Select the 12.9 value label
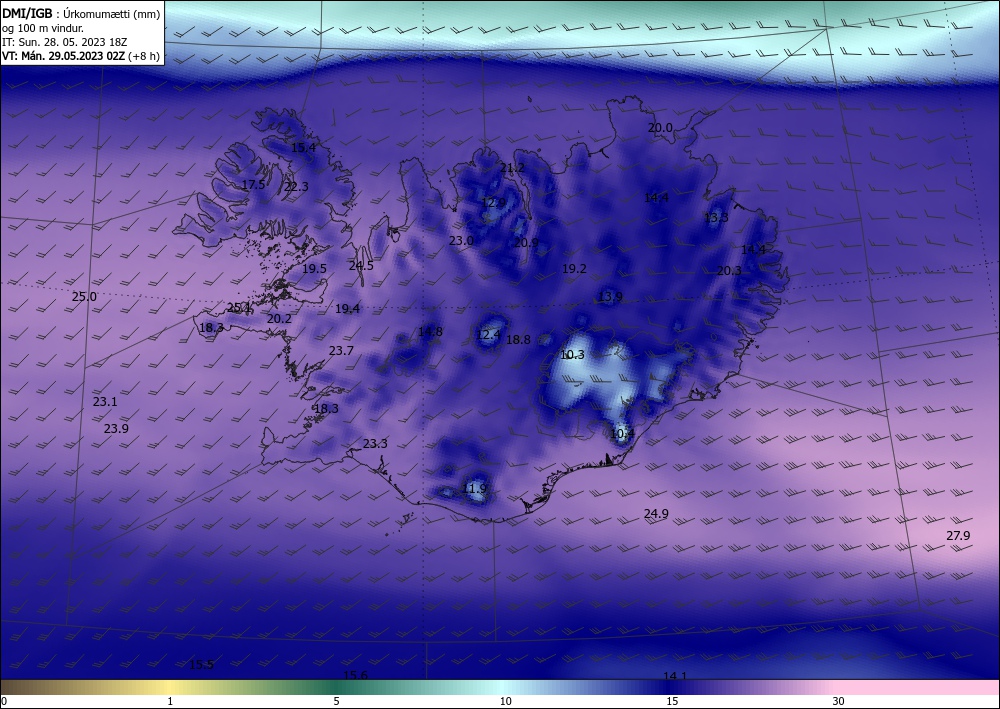 (x=493, y=203)
